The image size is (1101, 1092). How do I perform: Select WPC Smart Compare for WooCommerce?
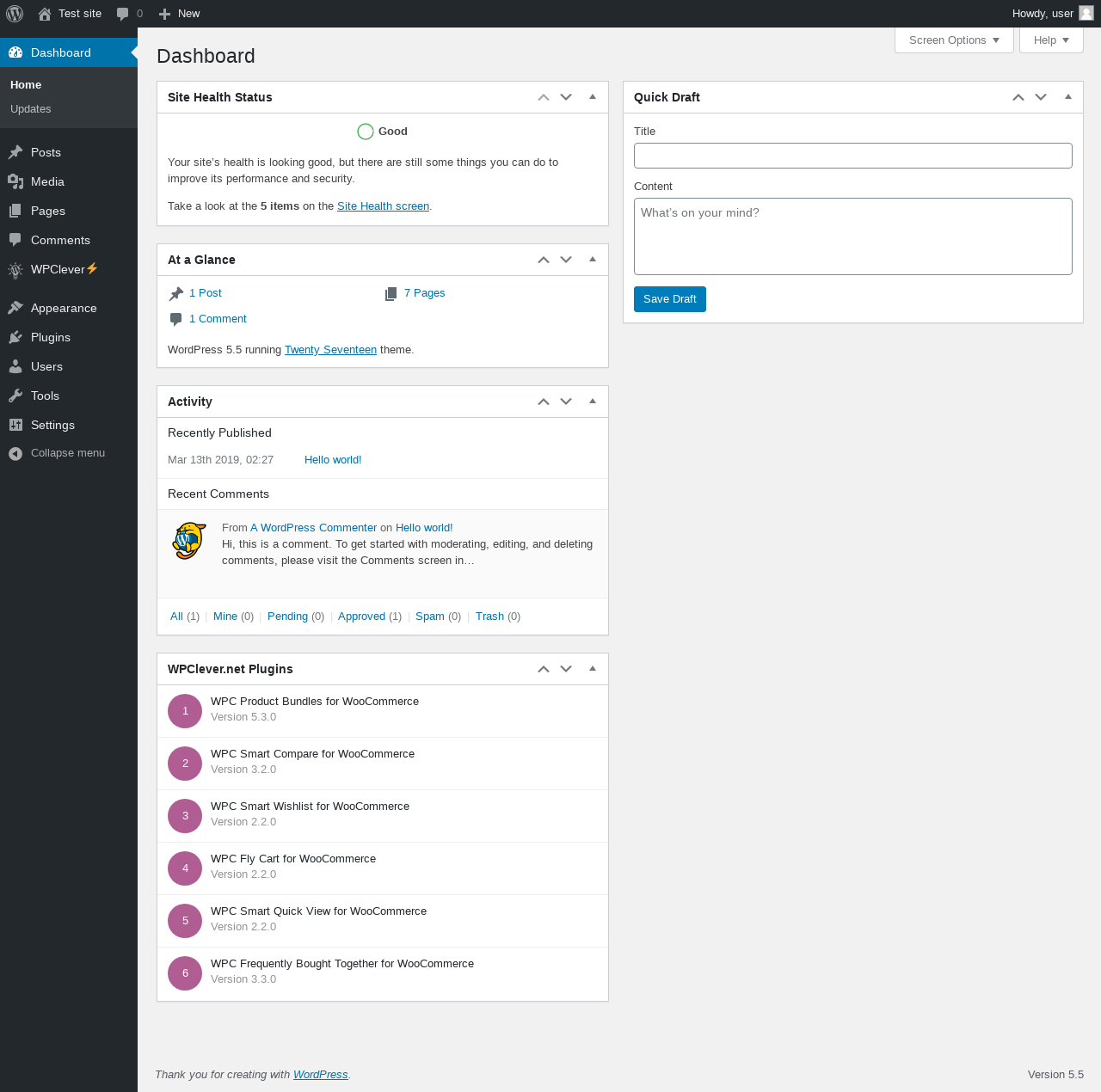tap(312, 754)
